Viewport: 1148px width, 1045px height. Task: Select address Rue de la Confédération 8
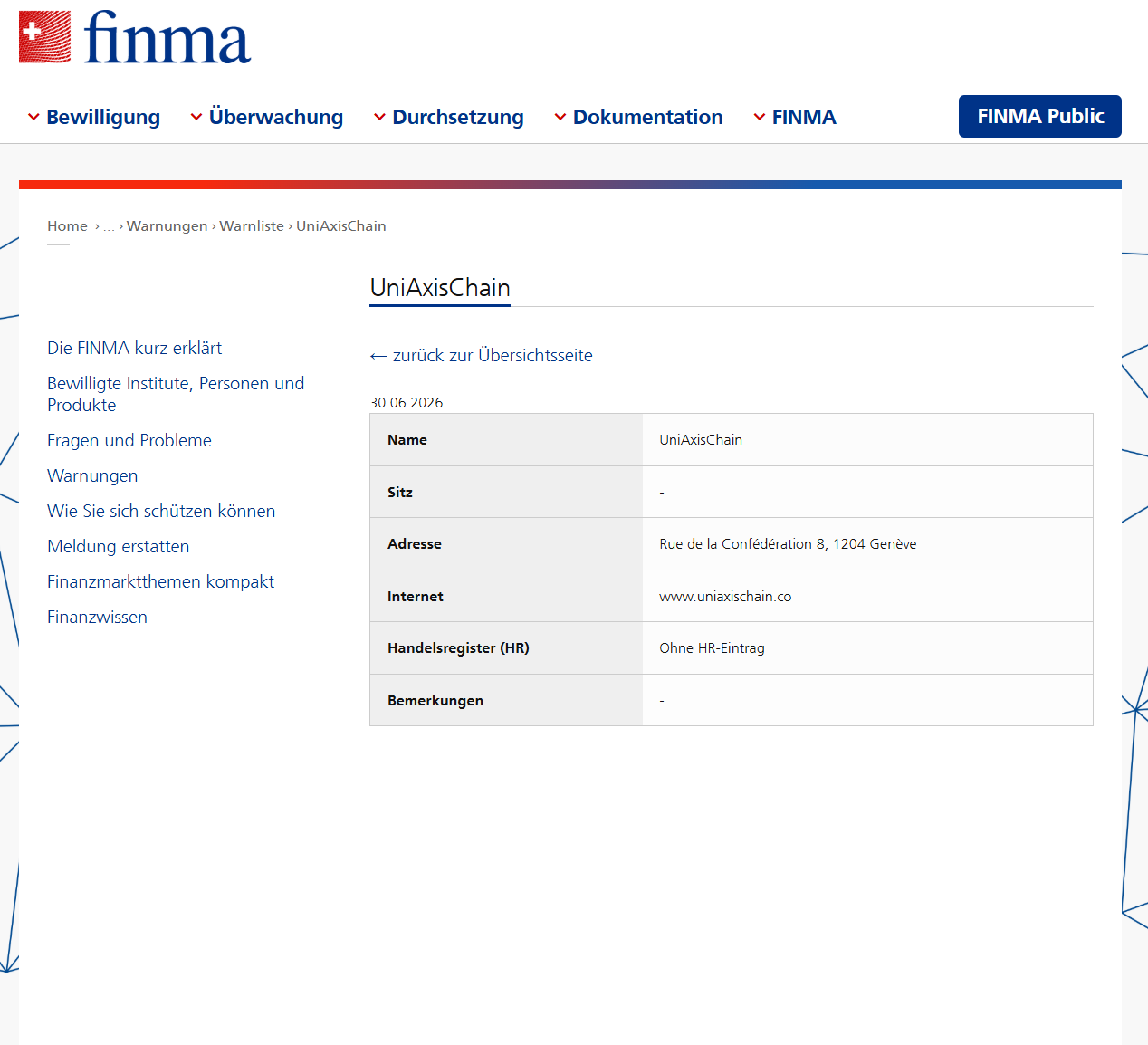coord(788,544)
